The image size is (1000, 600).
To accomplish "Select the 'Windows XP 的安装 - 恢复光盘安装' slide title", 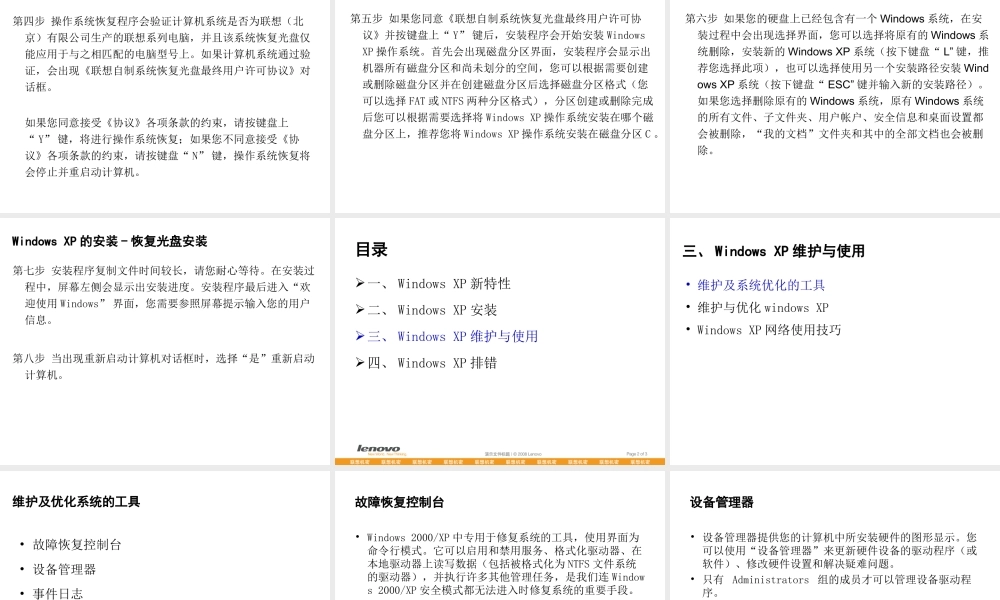I will (109, 241).
